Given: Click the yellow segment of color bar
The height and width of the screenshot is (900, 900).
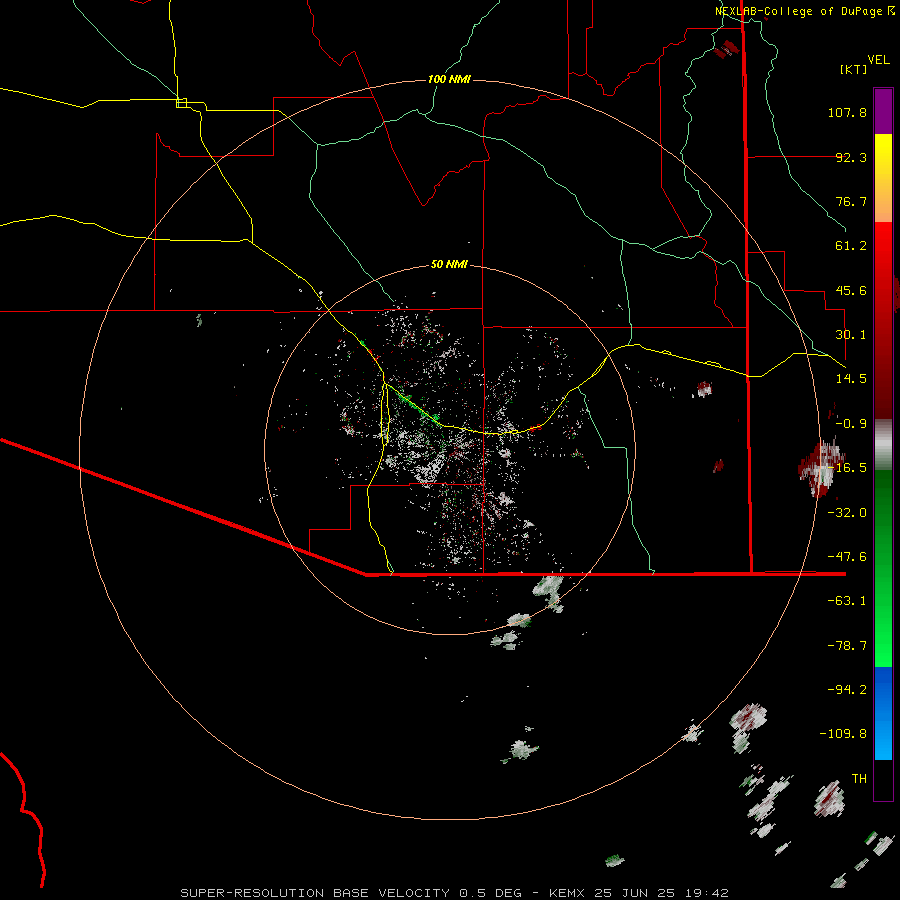Looking at the screenshot, I should 883,177.
